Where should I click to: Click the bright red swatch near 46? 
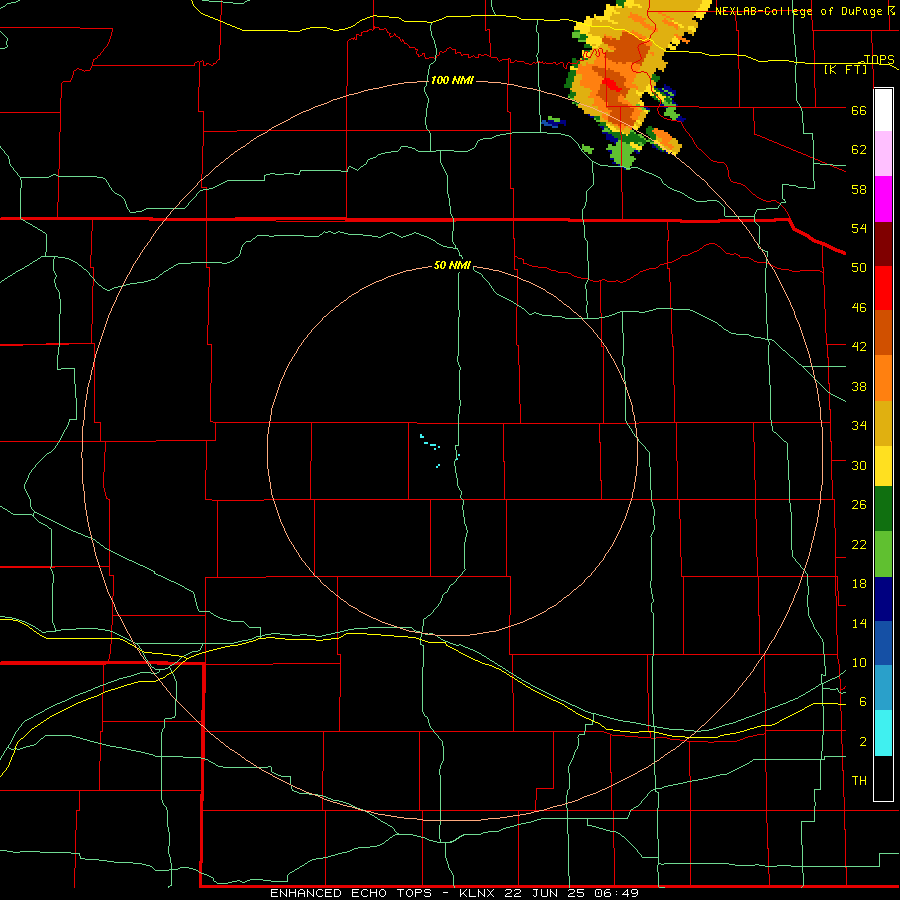[x=883, y=288]
